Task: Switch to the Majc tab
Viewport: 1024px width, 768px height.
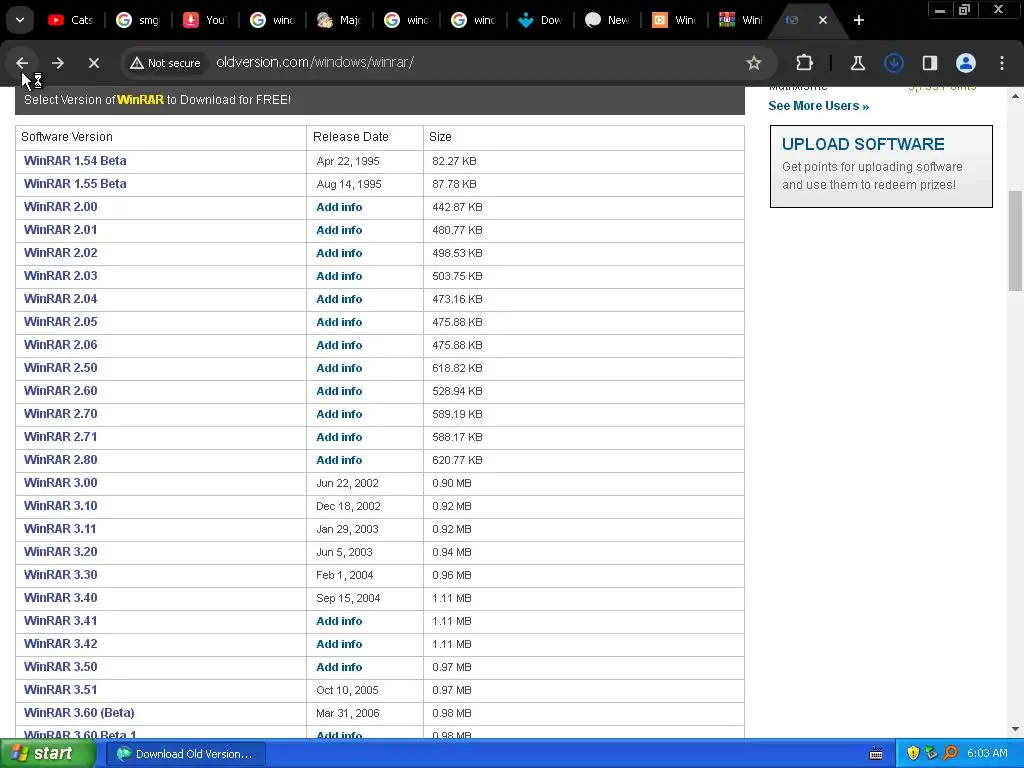Action: pos(339,20)
